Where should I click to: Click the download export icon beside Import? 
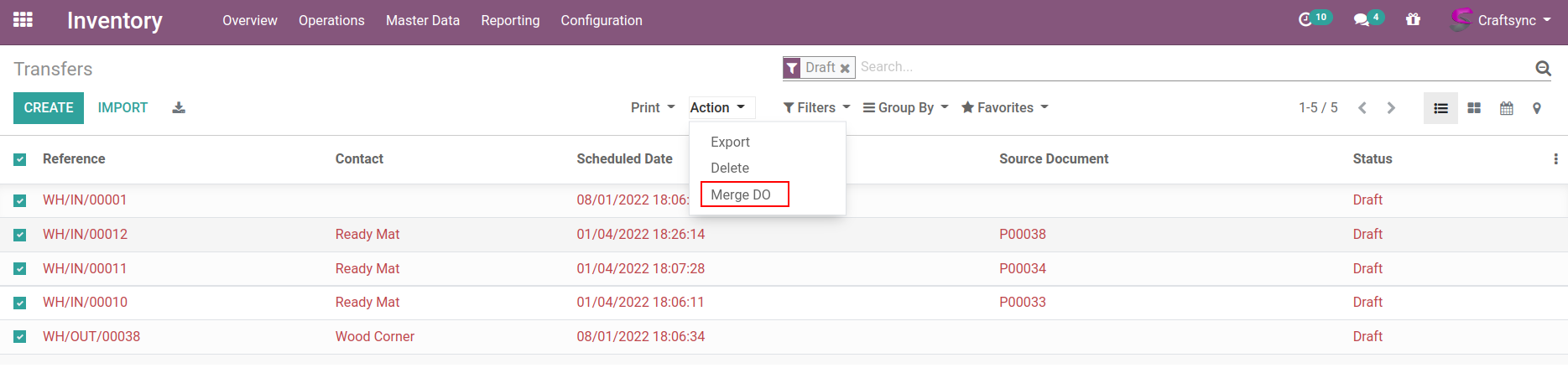[179, 107]
